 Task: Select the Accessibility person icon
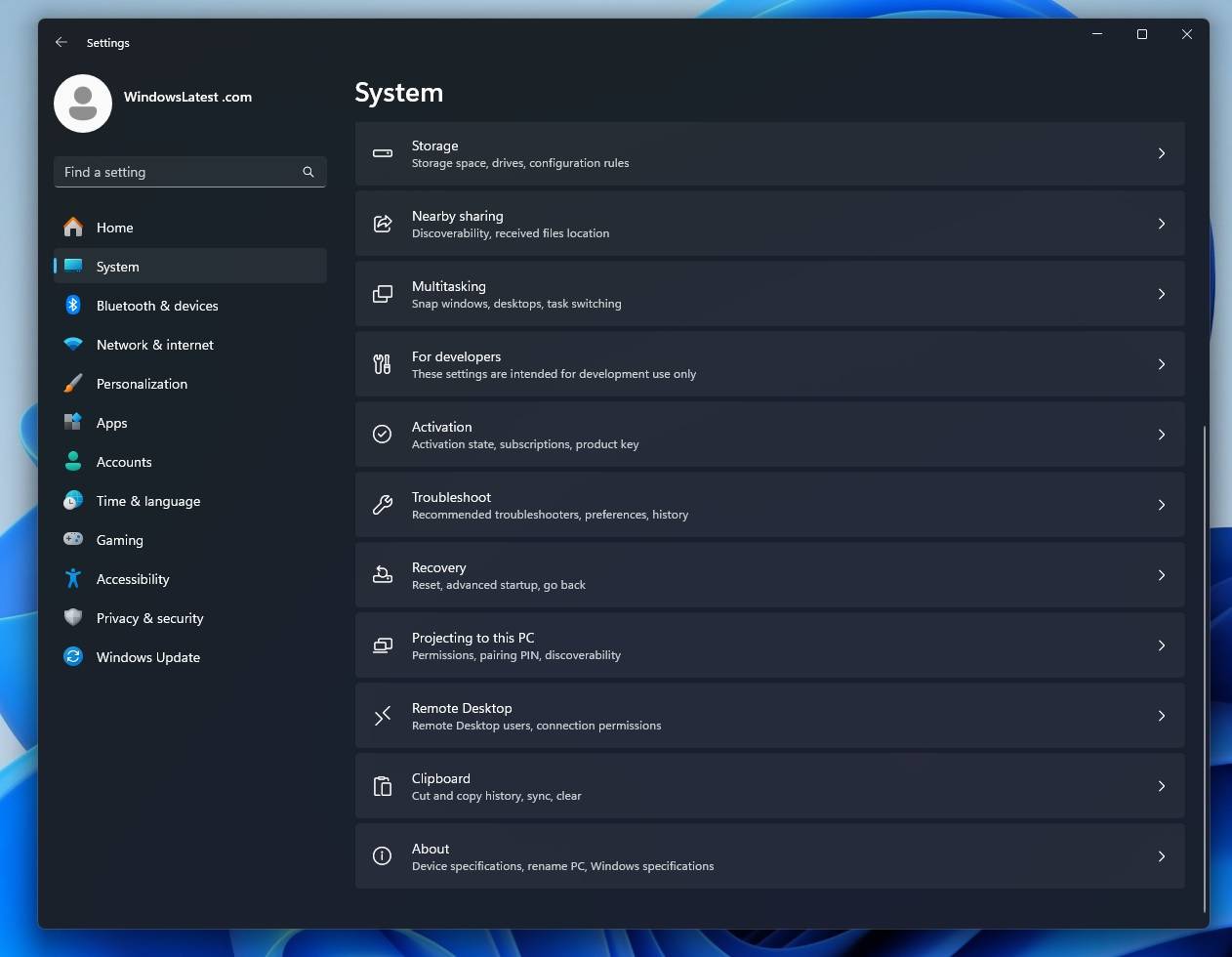73,579
